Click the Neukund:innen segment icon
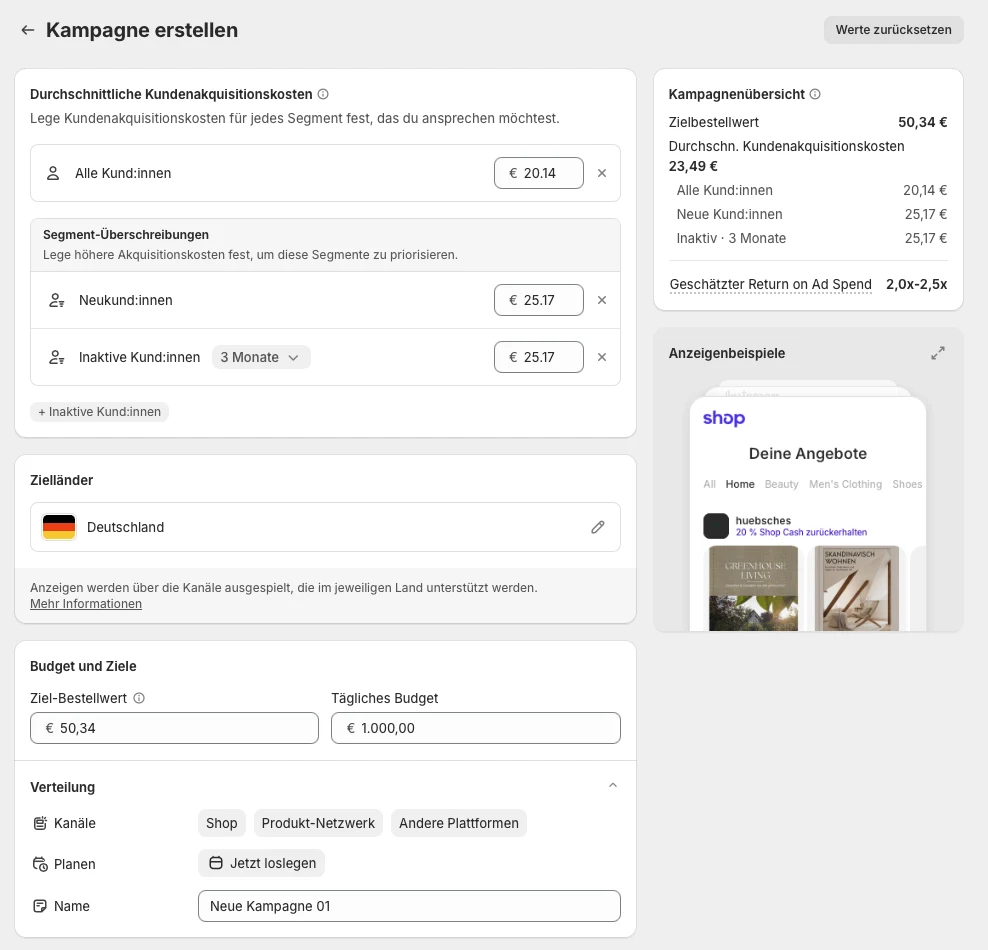Viewport: 988px width, 950px height. pyautogui.click(x=57, y=300)
